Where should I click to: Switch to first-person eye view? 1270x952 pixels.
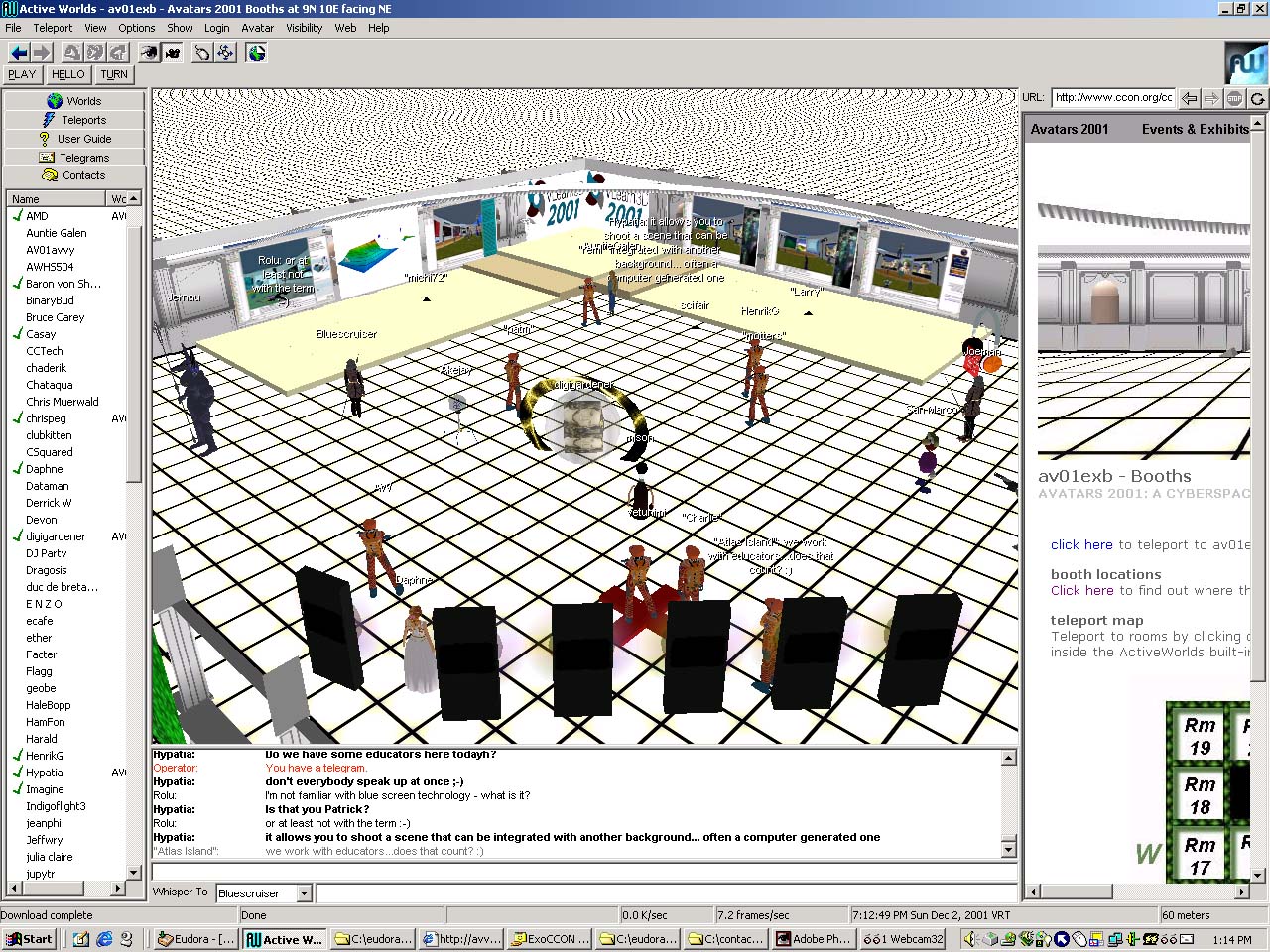pos(149,53)
